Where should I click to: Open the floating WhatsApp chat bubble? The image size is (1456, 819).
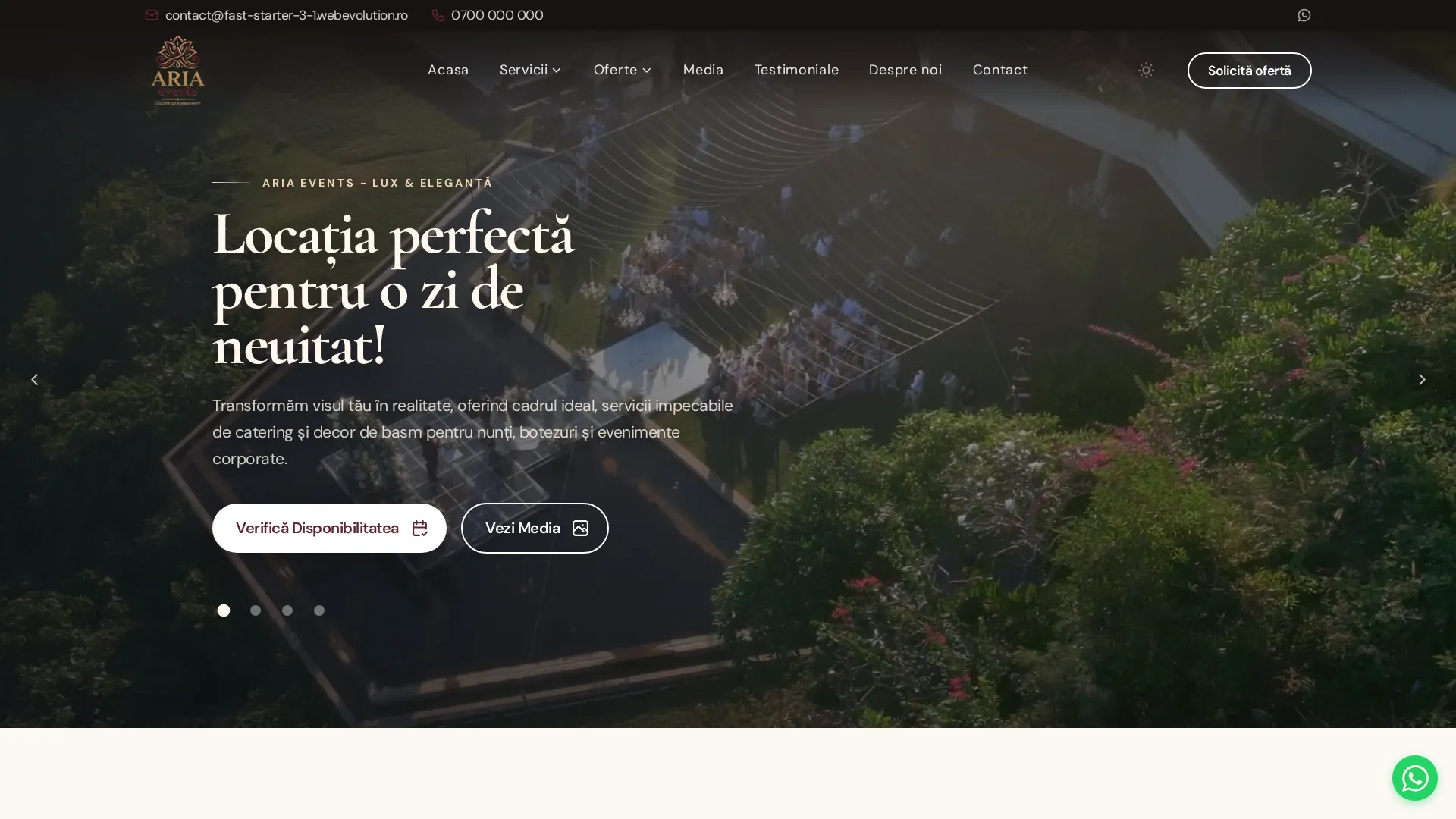click(1414, 778)
